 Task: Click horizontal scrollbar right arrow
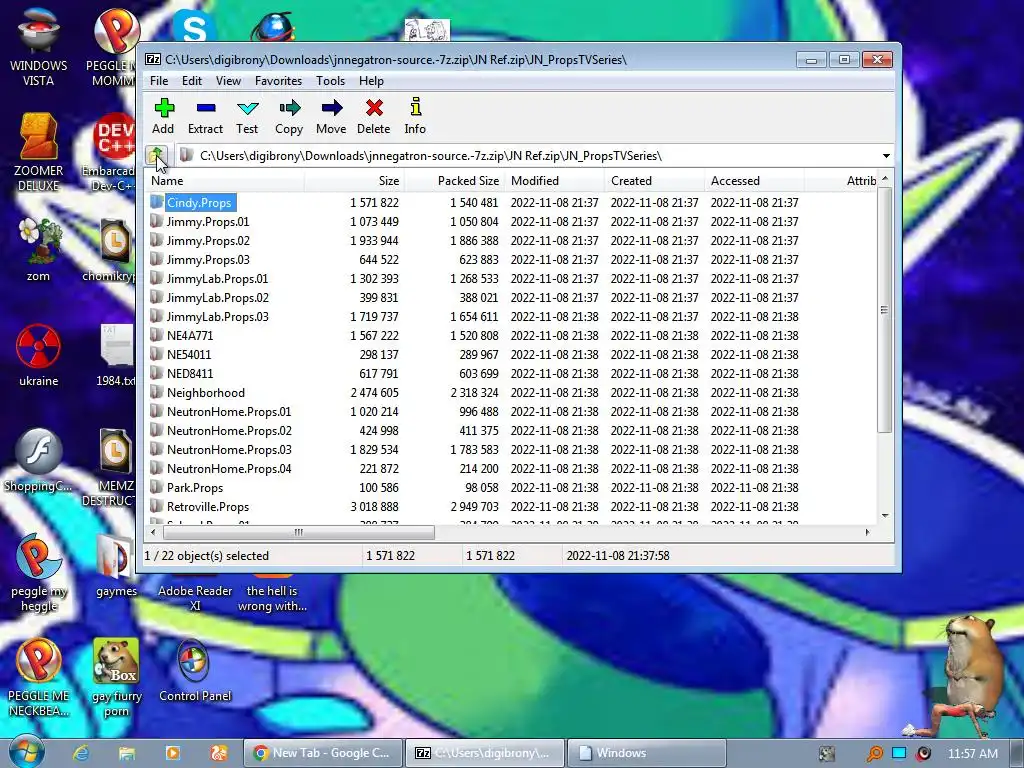(x=867, y=532)
